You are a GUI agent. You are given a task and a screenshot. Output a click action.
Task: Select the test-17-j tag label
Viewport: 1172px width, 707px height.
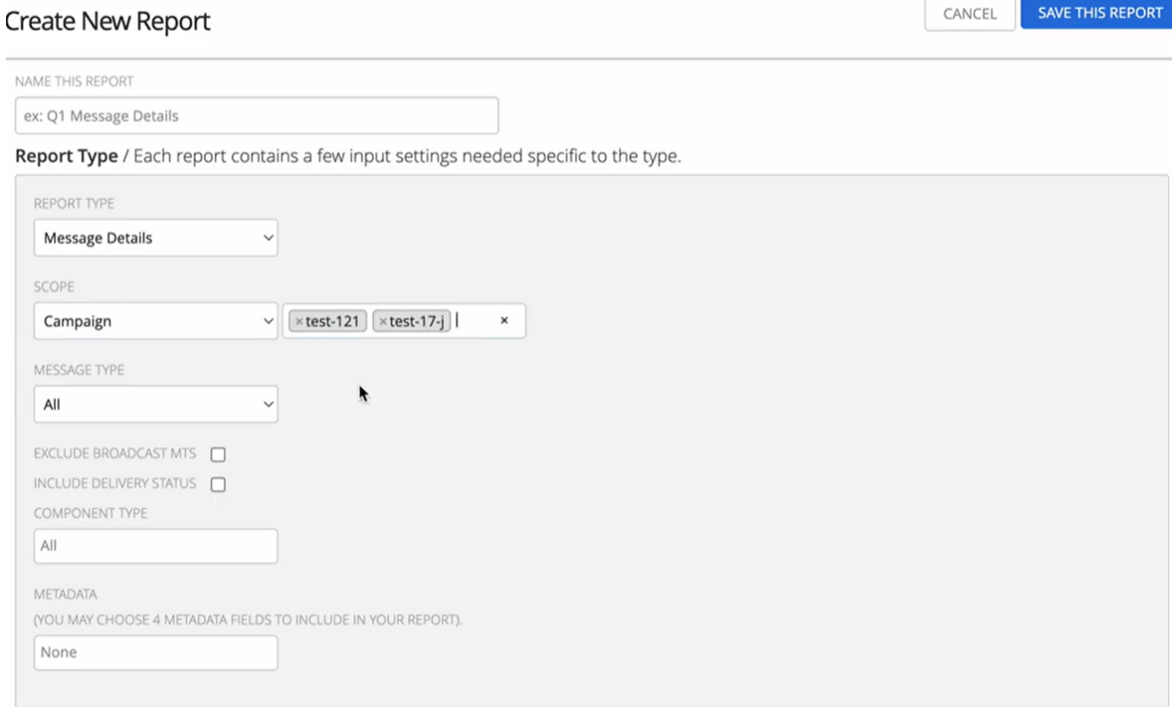click(x=417, y=321)
